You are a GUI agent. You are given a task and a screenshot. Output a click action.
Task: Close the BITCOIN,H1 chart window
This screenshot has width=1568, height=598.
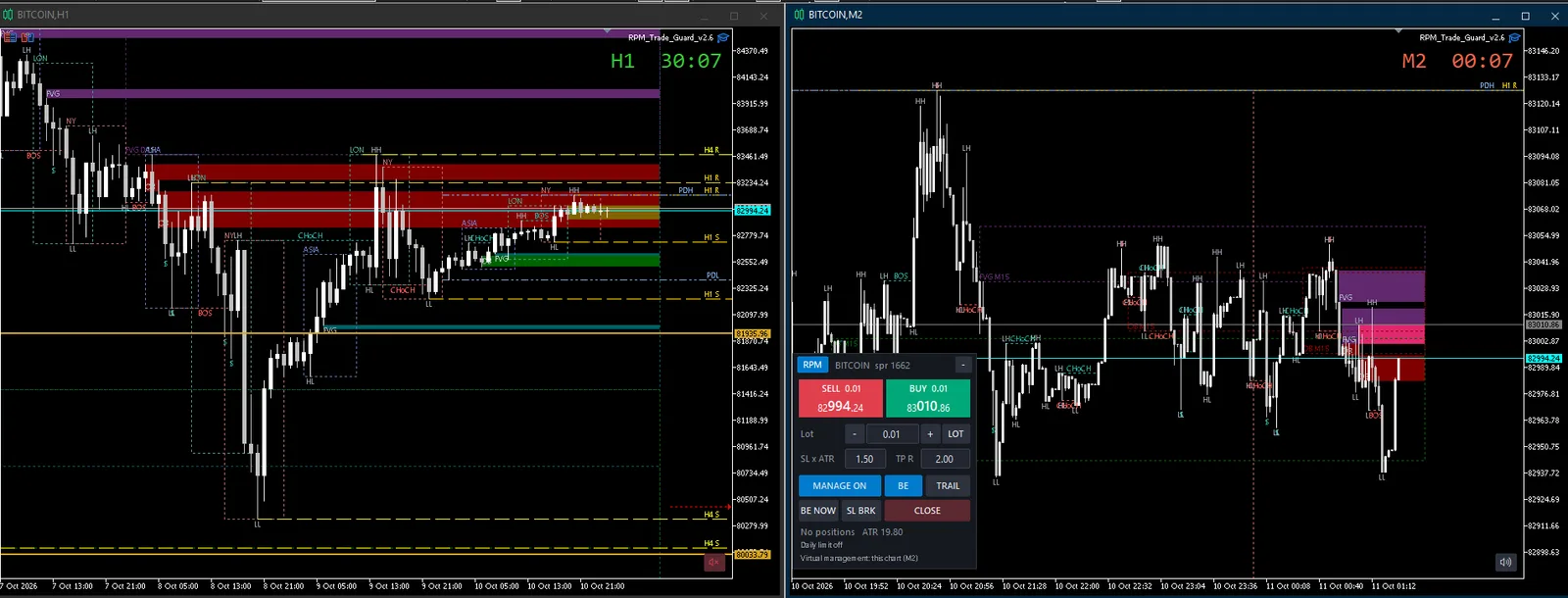(763, 16)
